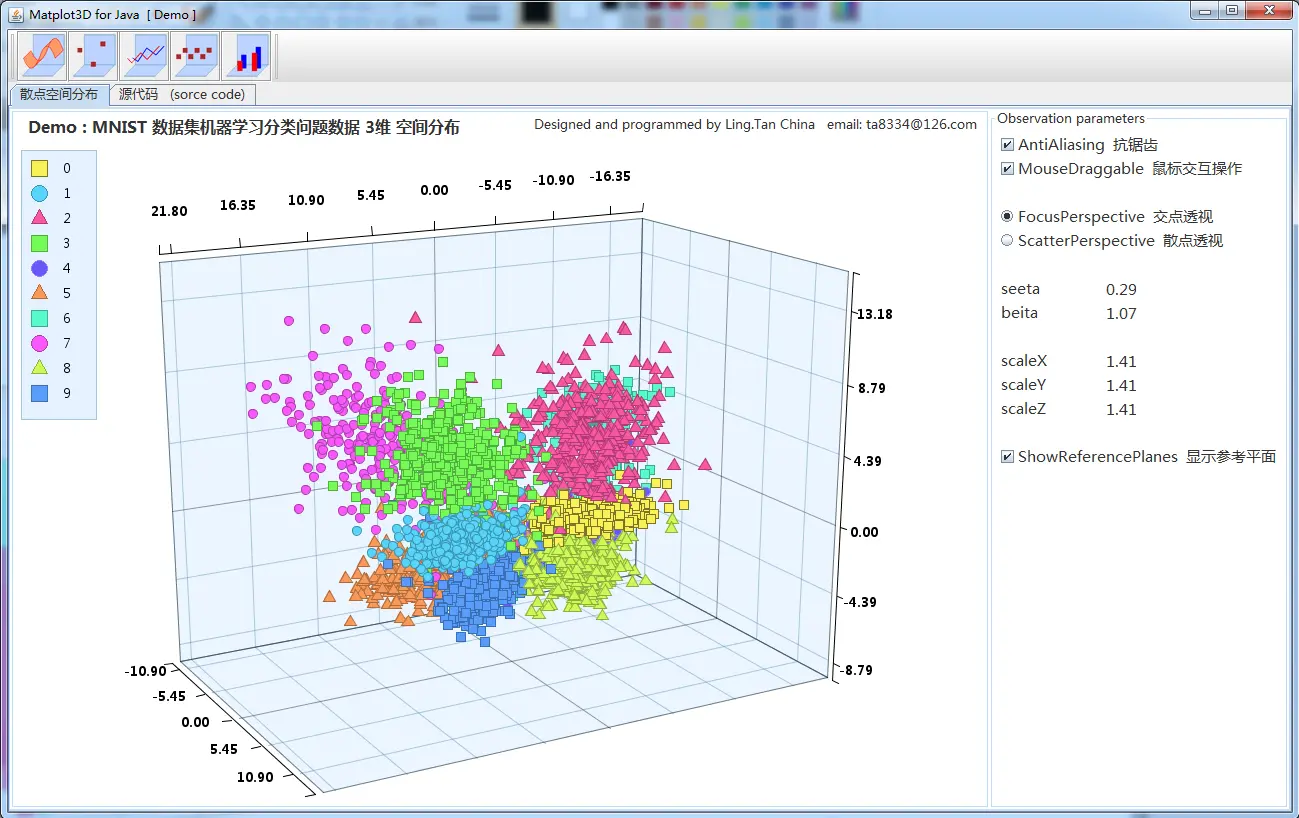Click the pink triangle legend marker for 2
This screenshot has height=818, width=1299.
pyautogui.click(x=40, y=218)
